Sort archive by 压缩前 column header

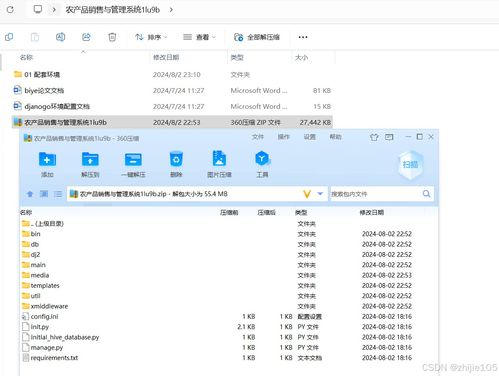(229, 212)
